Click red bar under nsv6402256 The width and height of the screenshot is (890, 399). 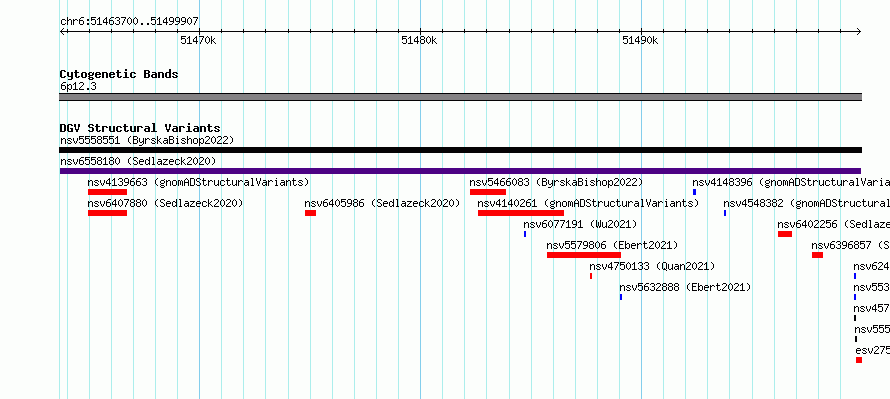(x=785, y=234)
